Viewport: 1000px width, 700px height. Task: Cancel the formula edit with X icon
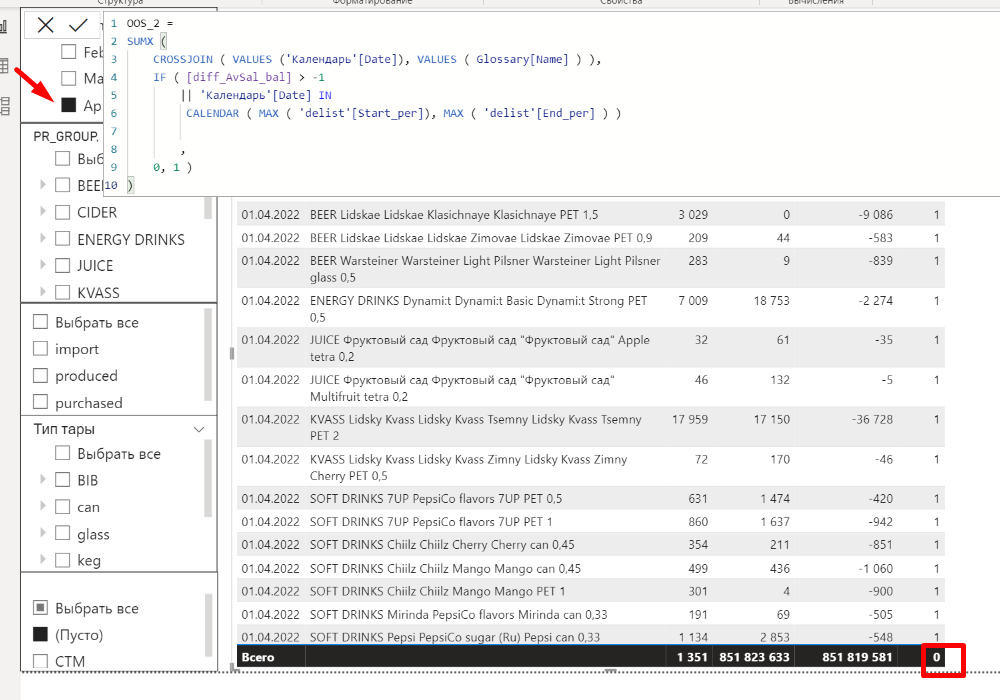(45, 25)
